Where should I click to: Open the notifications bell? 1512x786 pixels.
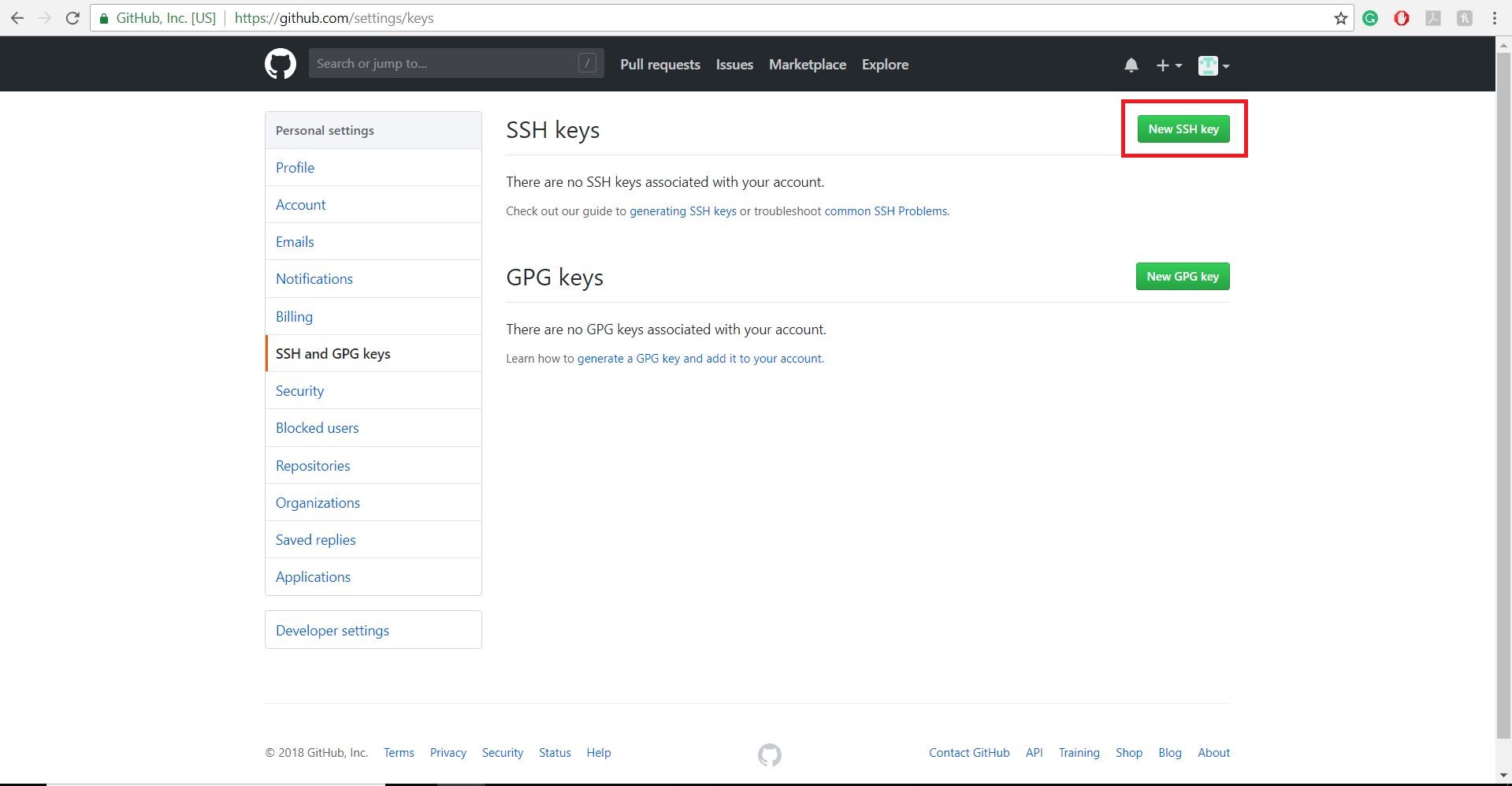pyautogui.click(x=1131, y=65)
